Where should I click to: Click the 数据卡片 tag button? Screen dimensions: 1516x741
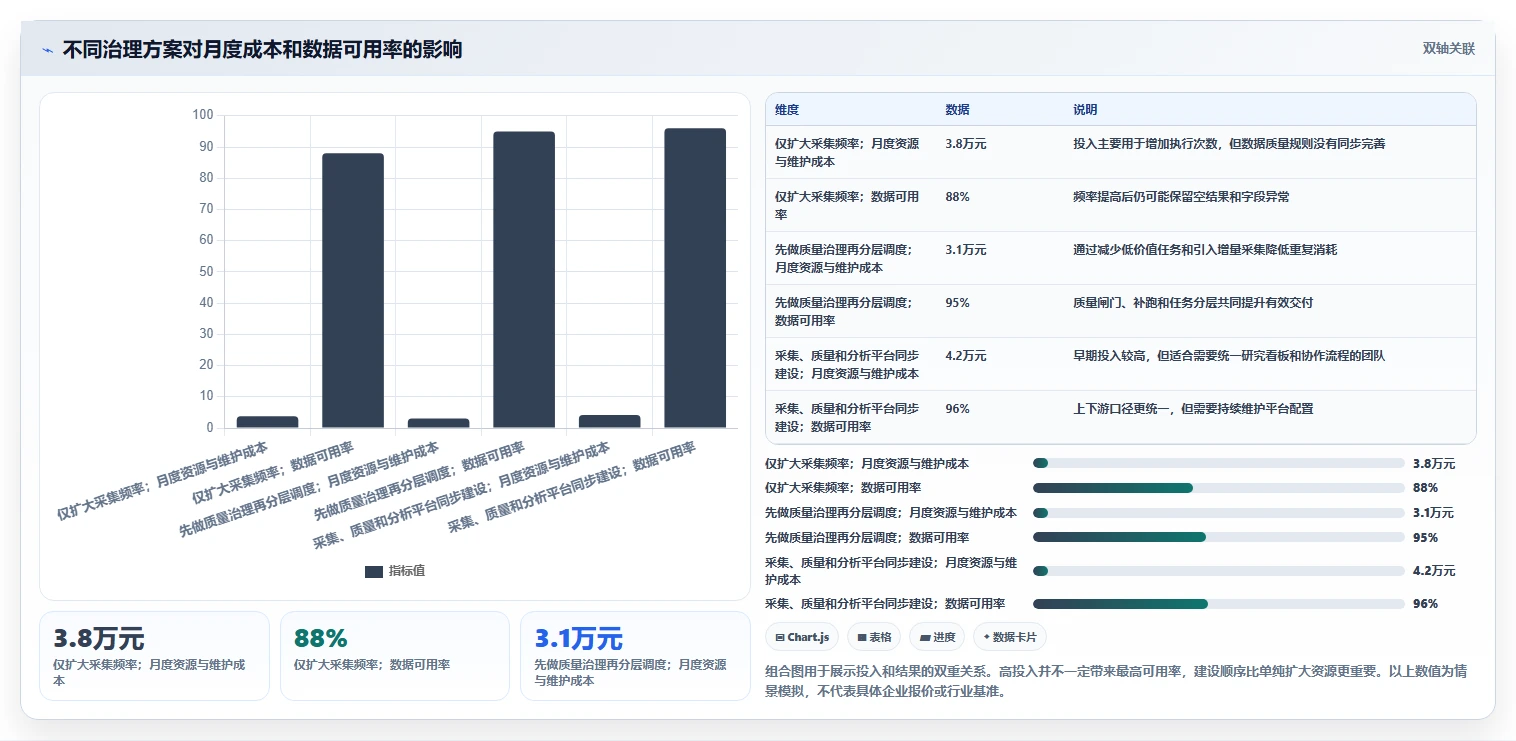[x=1009, y=637]
